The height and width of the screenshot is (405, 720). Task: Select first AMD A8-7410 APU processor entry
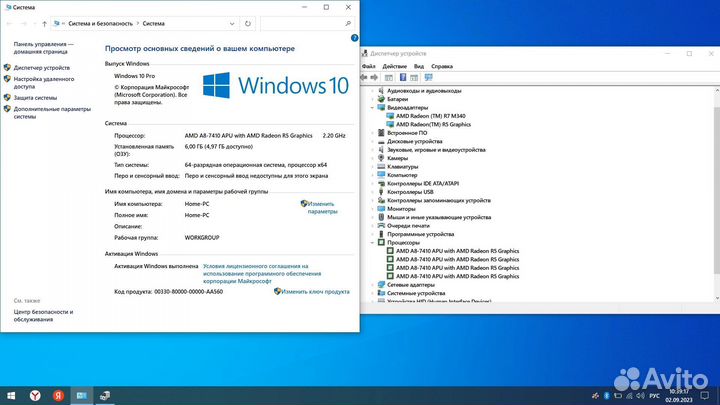coord(457,251)
